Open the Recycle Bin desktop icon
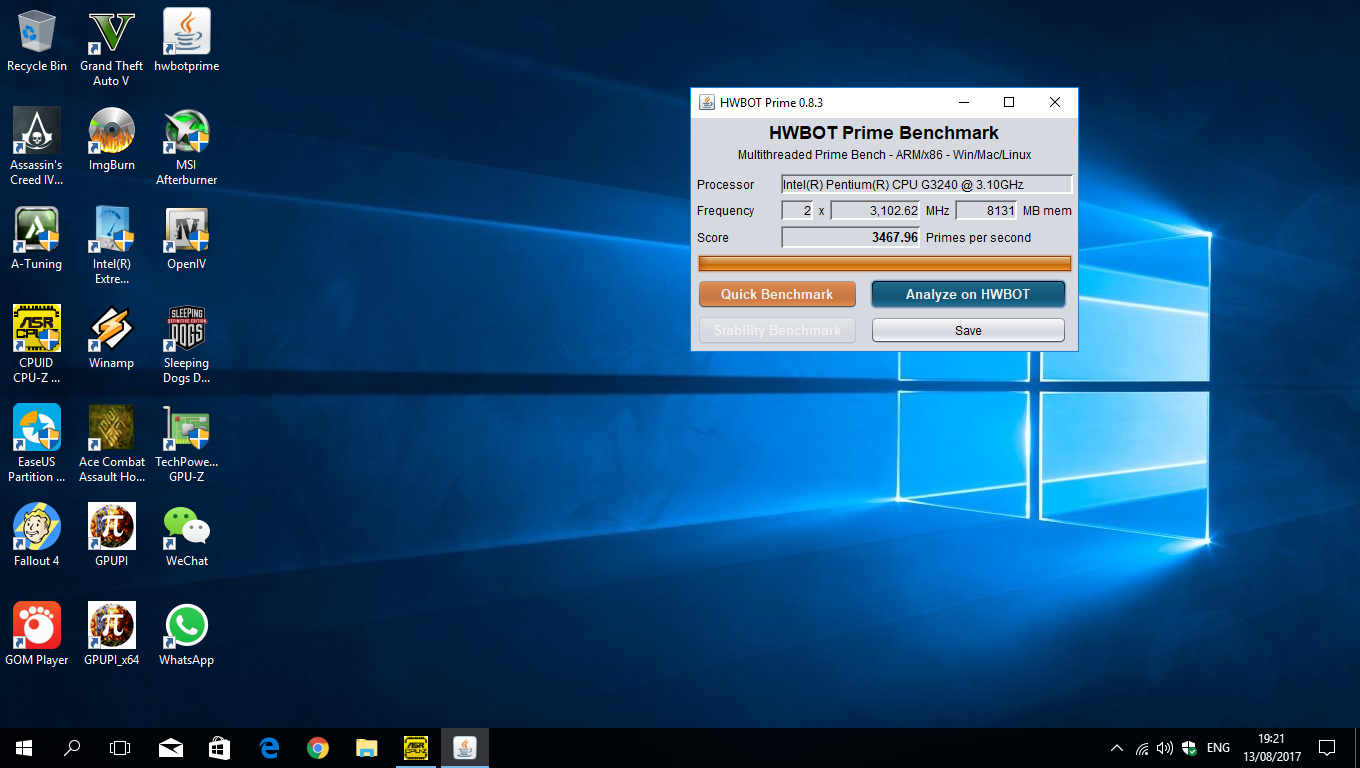Image resolution: width=1360 pixels, height=768 pixels. coord(37,41)
